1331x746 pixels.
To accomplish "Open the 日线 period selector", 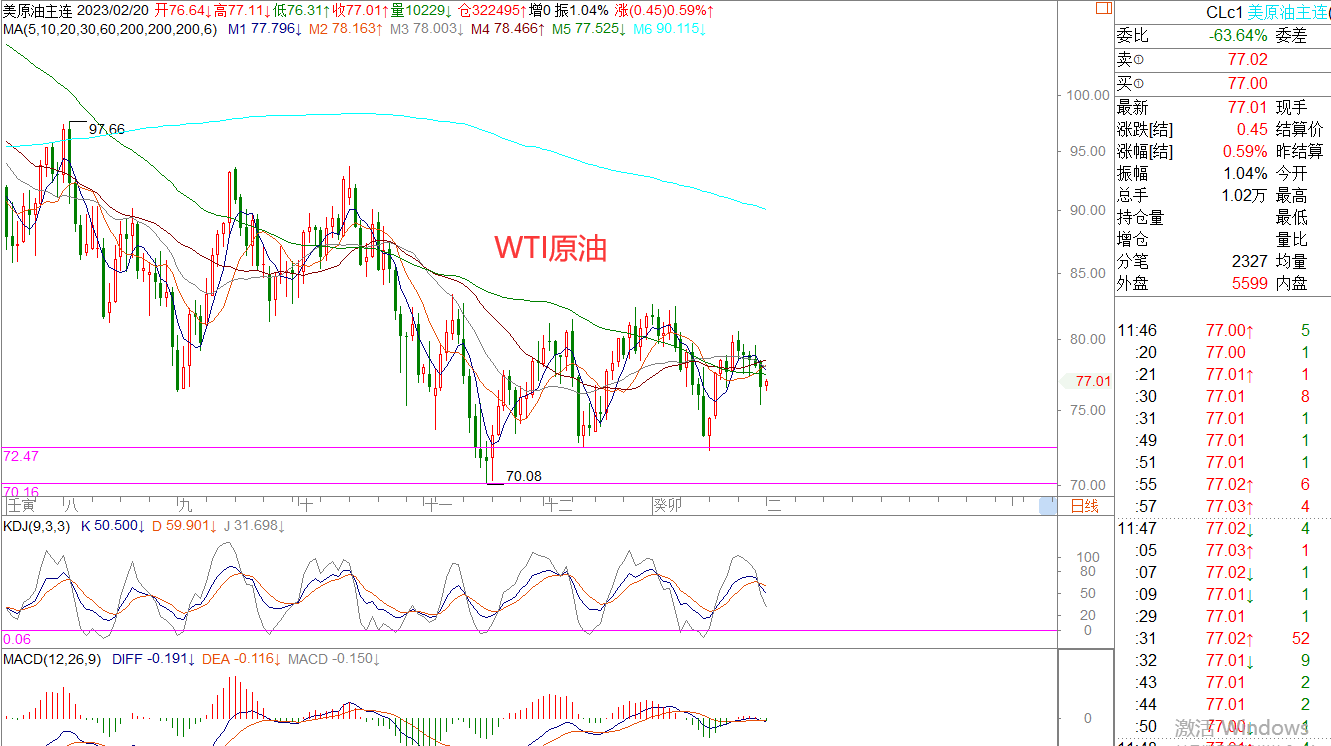I will (1083, 505).
